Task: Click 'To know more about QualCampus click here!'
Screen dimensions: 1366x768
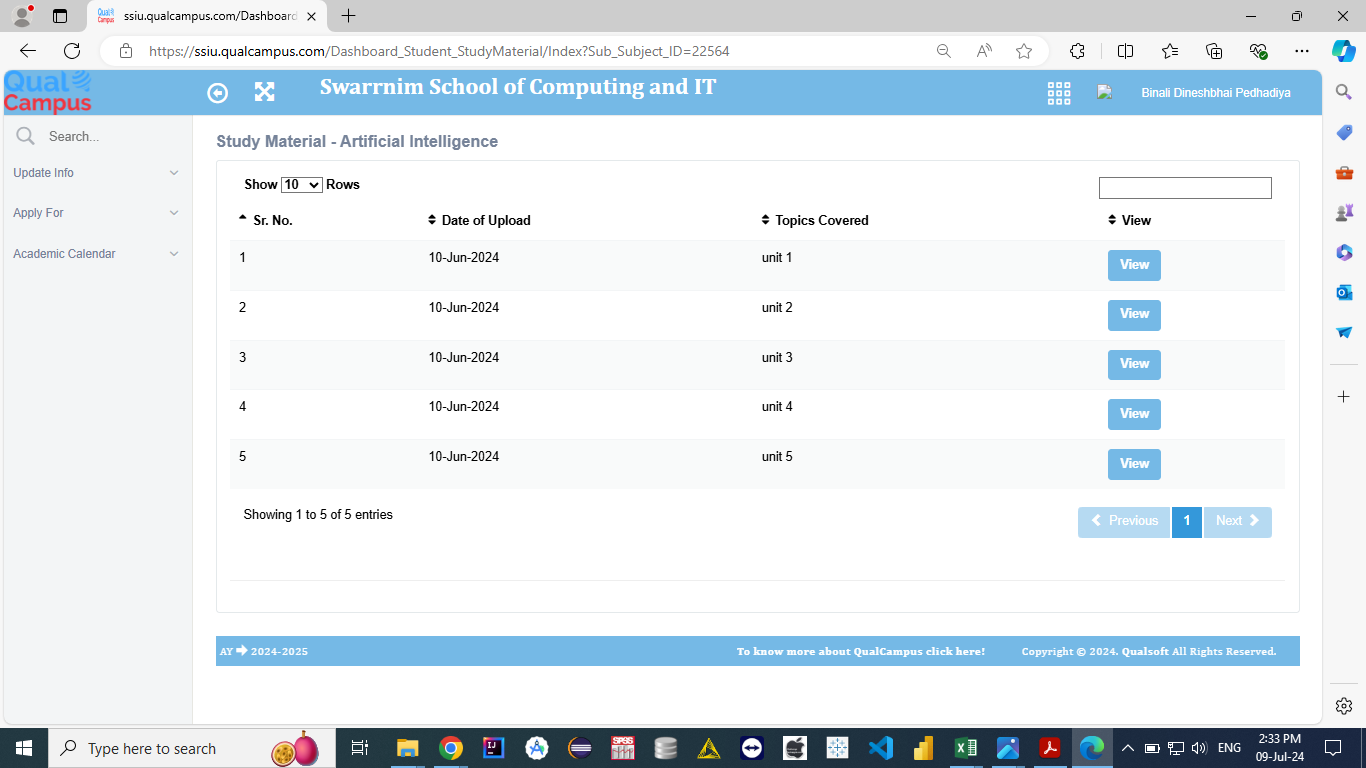Action: (x=861, y=651)
